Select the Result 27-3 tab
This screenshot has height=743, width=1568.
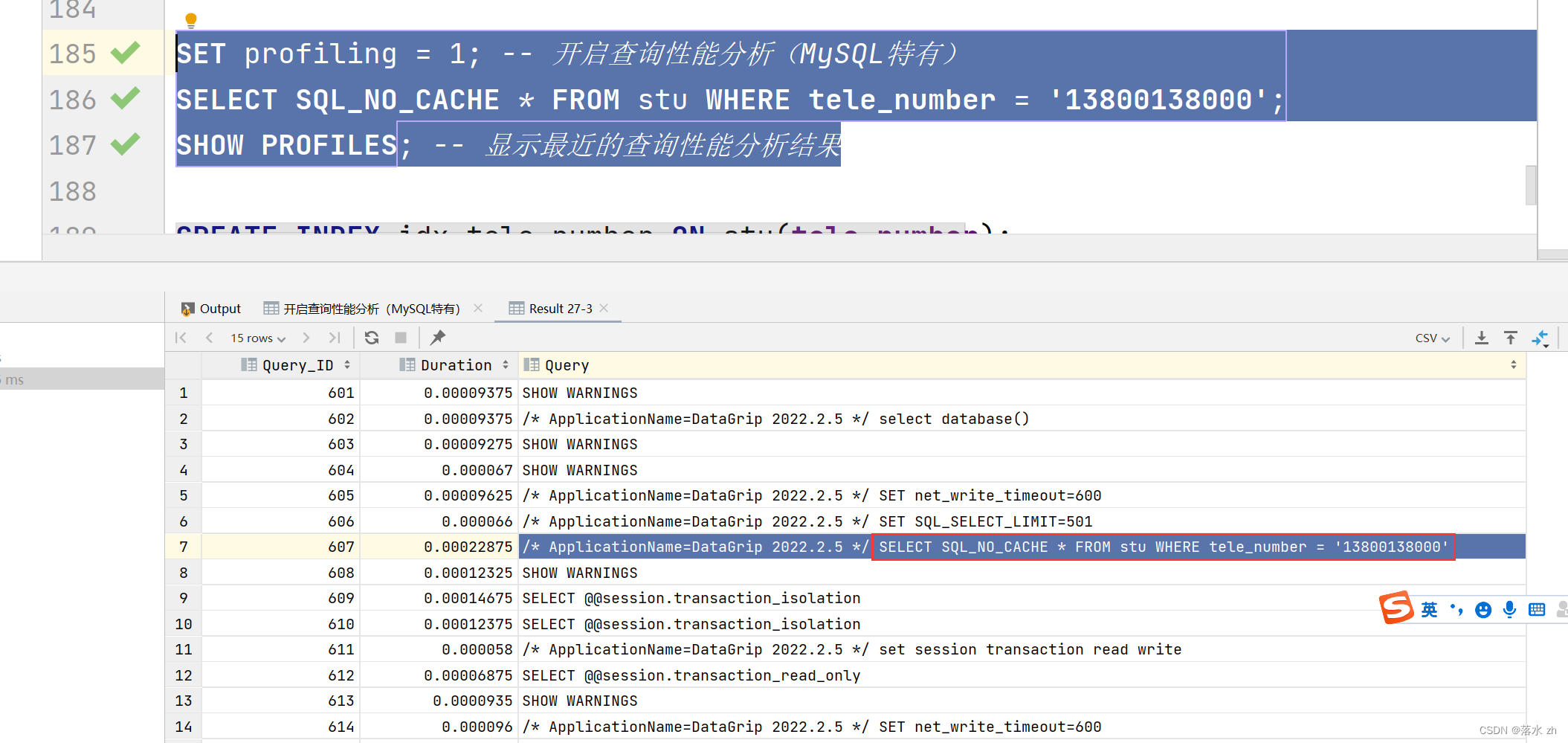(551, 309)
